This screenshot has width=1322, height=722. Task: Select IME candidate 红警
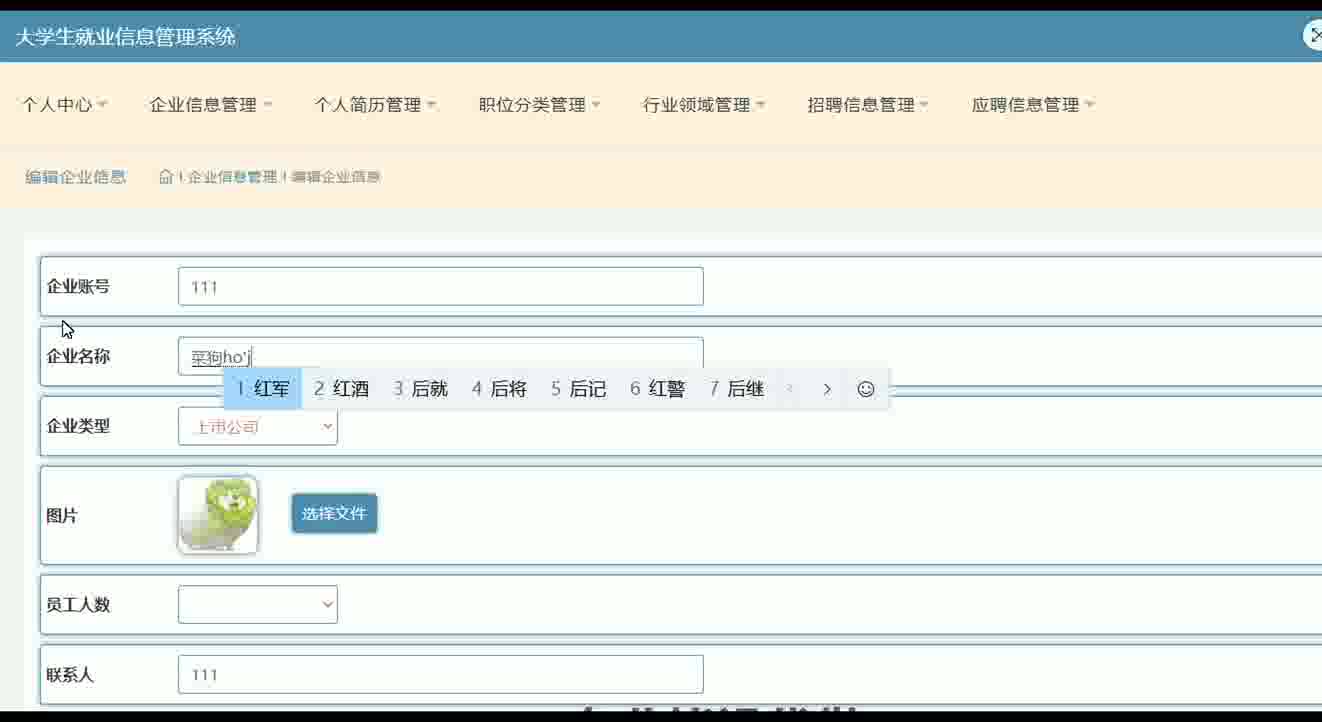coord(657,389)
